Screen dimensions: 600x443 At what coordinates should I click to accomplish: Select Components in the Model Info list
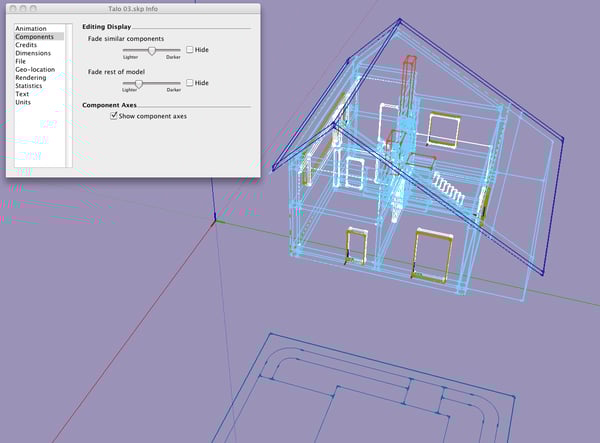click(34, 37)
